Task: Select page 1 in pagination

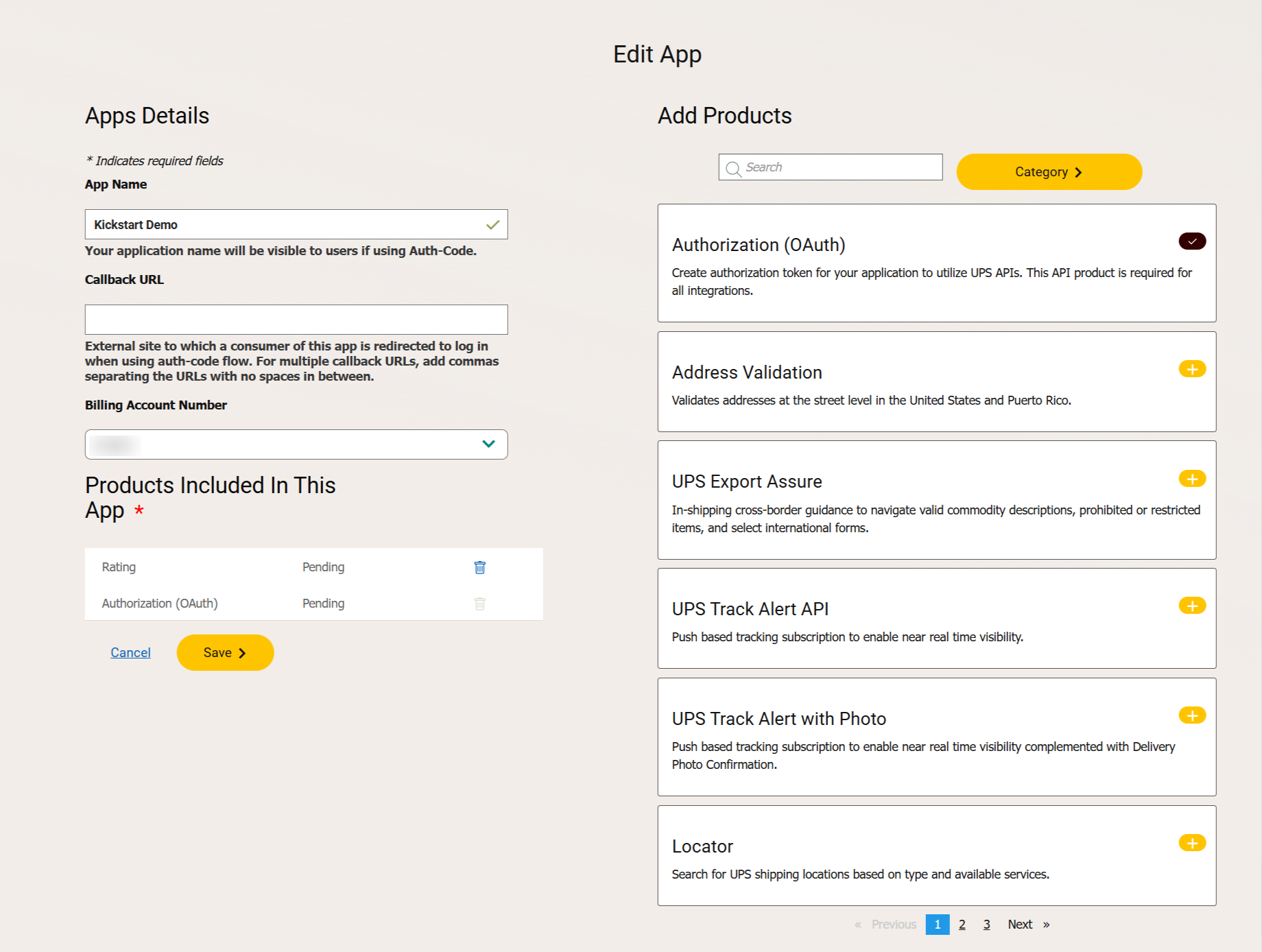Action: pyautogui.click(x=937, y=925)
